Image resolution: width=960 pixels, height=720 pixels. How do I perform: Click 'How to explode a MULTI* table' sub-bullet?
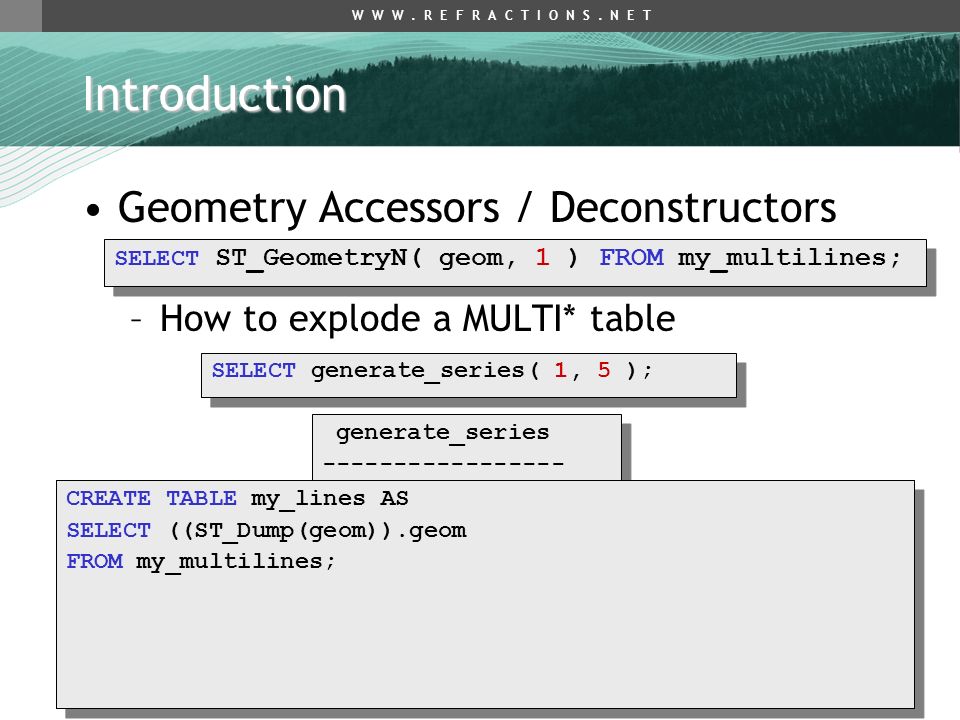[417, 319]
